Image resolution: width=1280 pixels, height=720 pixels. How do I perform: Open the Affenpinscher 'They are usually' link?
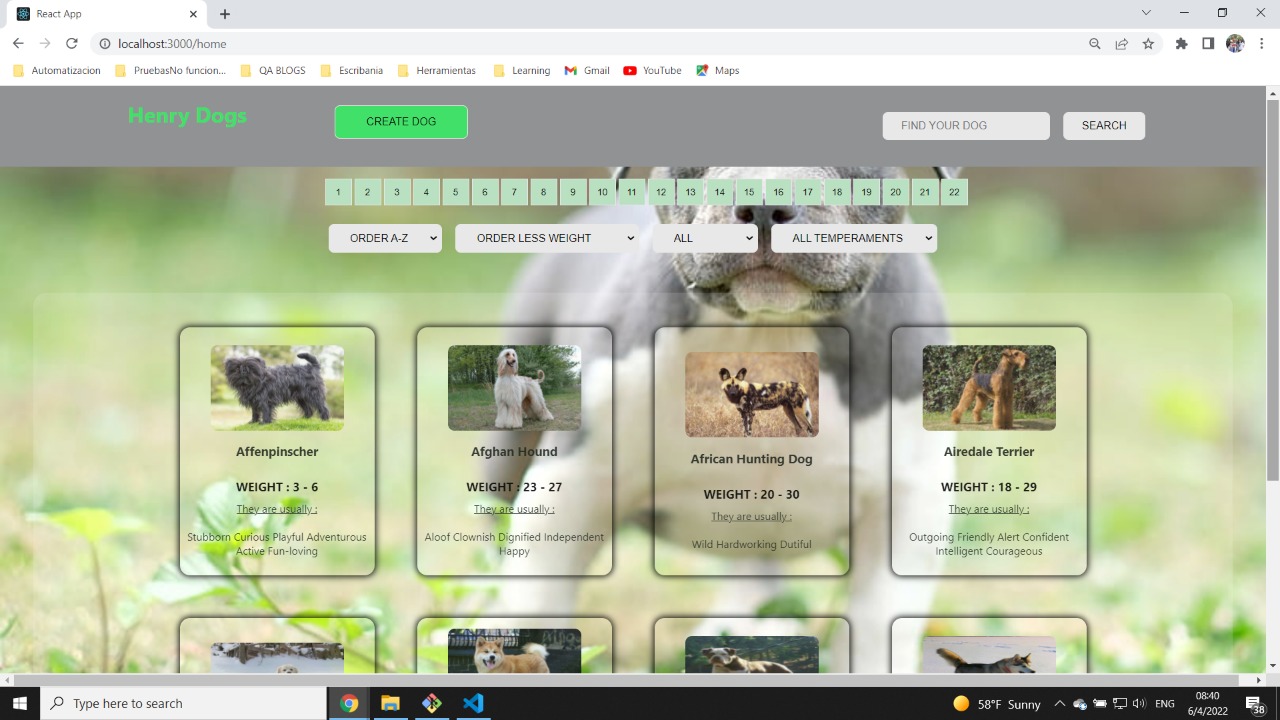click(x=276, y=508)
